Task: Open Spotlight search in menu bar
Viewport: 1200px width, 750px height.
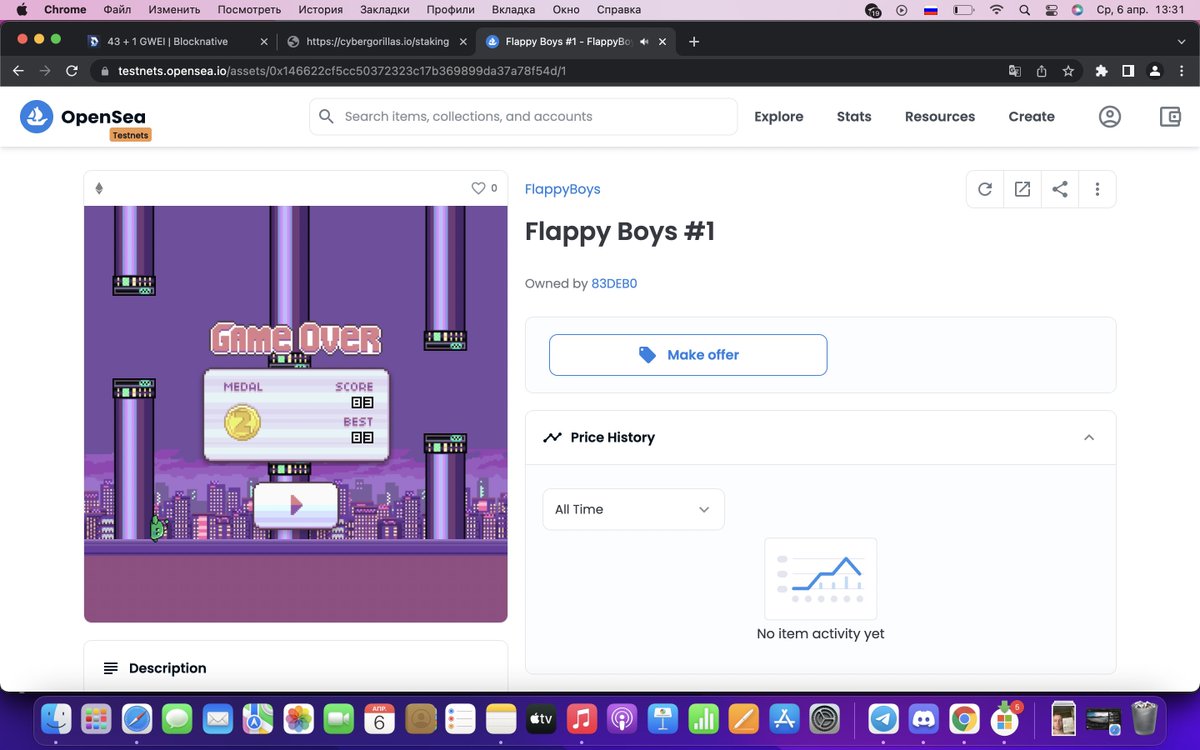Action: click(1024, 10)
